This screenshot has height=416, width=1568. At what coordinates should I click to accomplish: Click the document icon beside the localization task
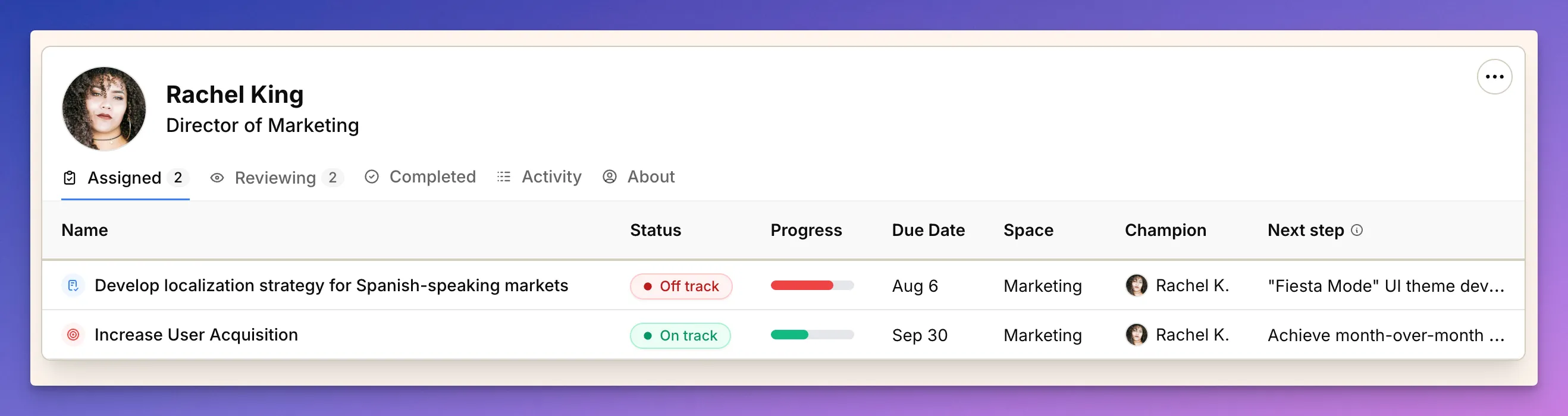(x=73, y=285)
